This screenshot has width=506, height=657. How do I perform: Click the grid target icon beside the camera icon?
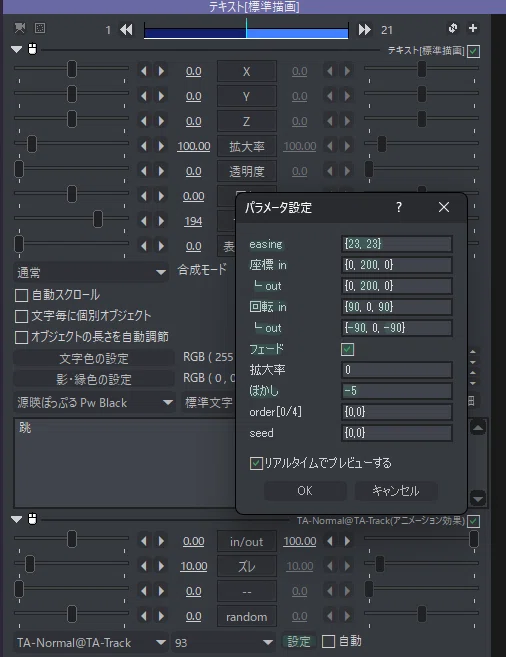(40, 28)
